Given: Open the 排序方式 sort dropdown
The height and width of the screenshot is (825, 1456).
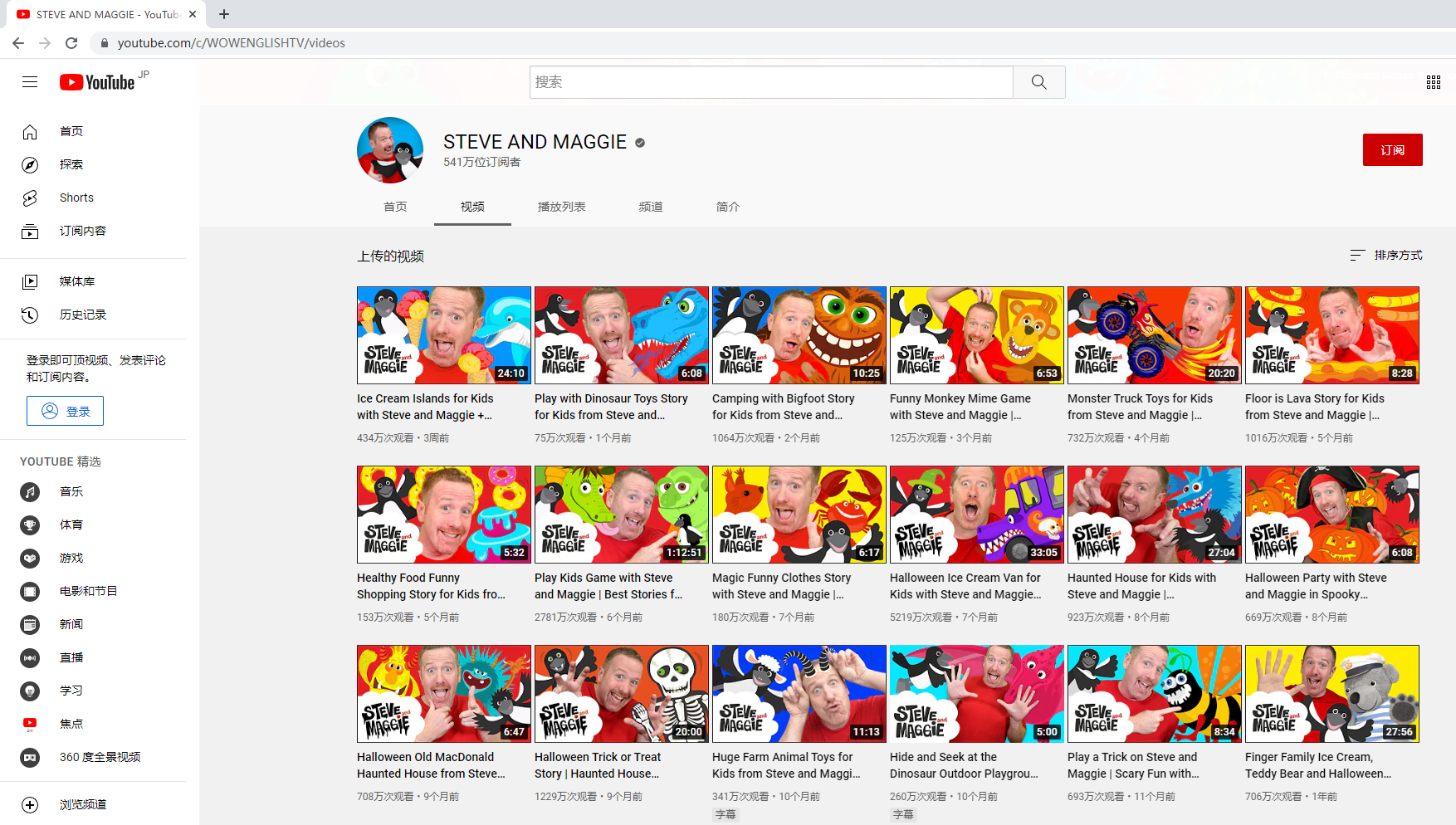Looking at the screenshot, I should click(1385, 256).
